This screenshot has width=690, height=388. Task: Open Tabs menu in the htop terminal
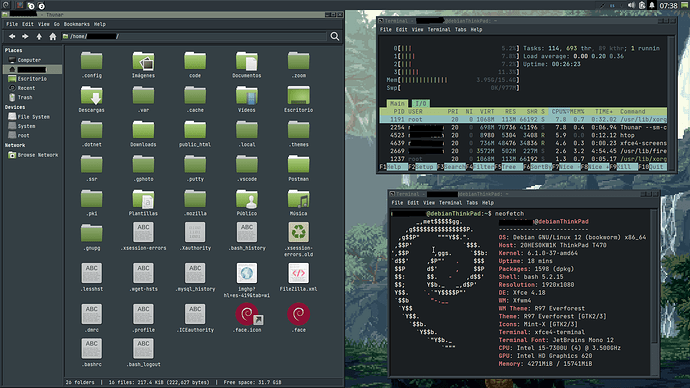[x=461, y=29]
